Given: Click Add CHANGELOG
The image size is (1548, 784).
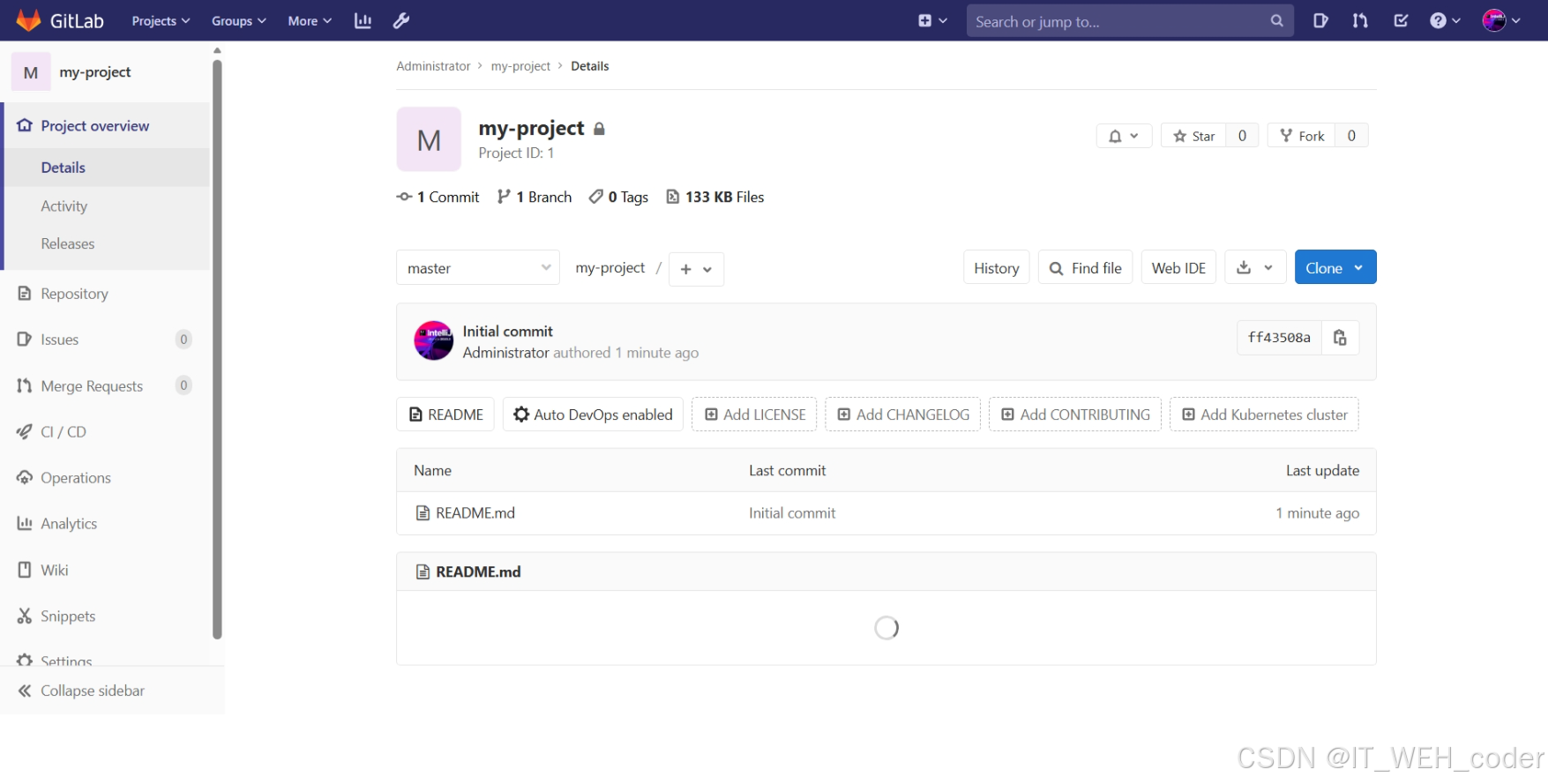Looking at the screenshot, I should pyautogui.click(x=903, y=414).
